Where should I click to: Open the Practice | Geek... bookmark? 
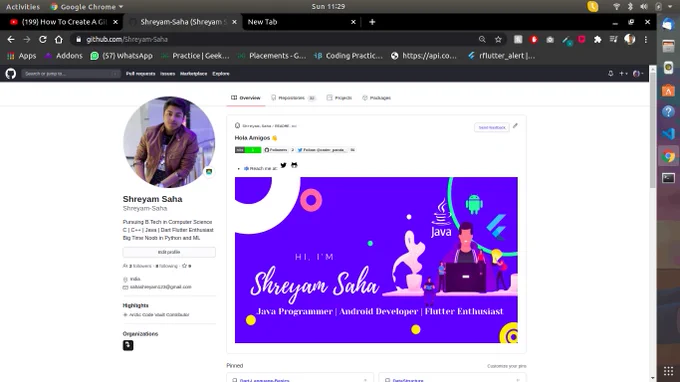pyautogui.click(x=195, y=56)
